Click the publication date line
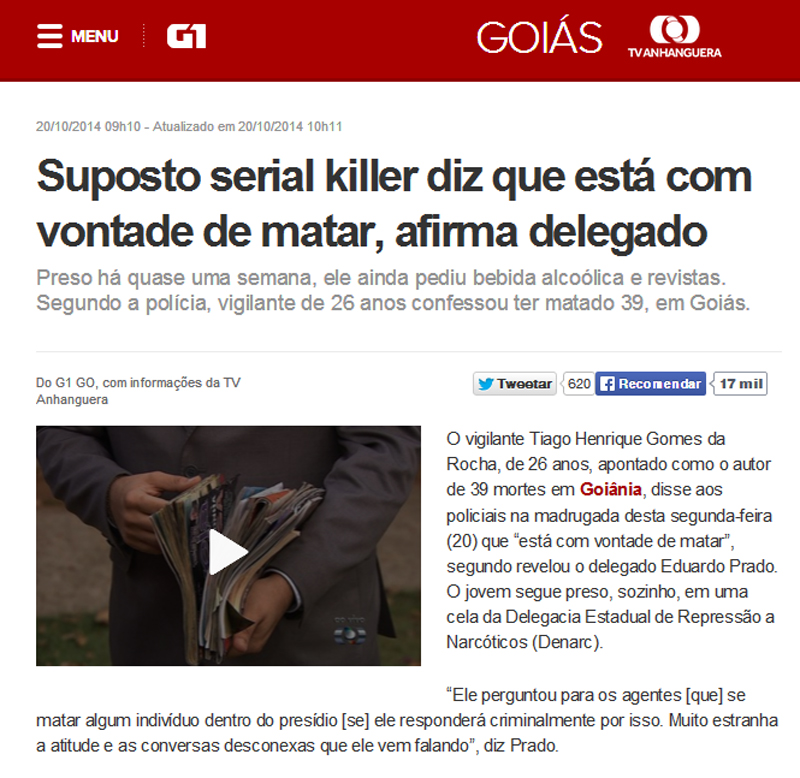The height and width of the screenshot is (778, 800). point(189,127)
